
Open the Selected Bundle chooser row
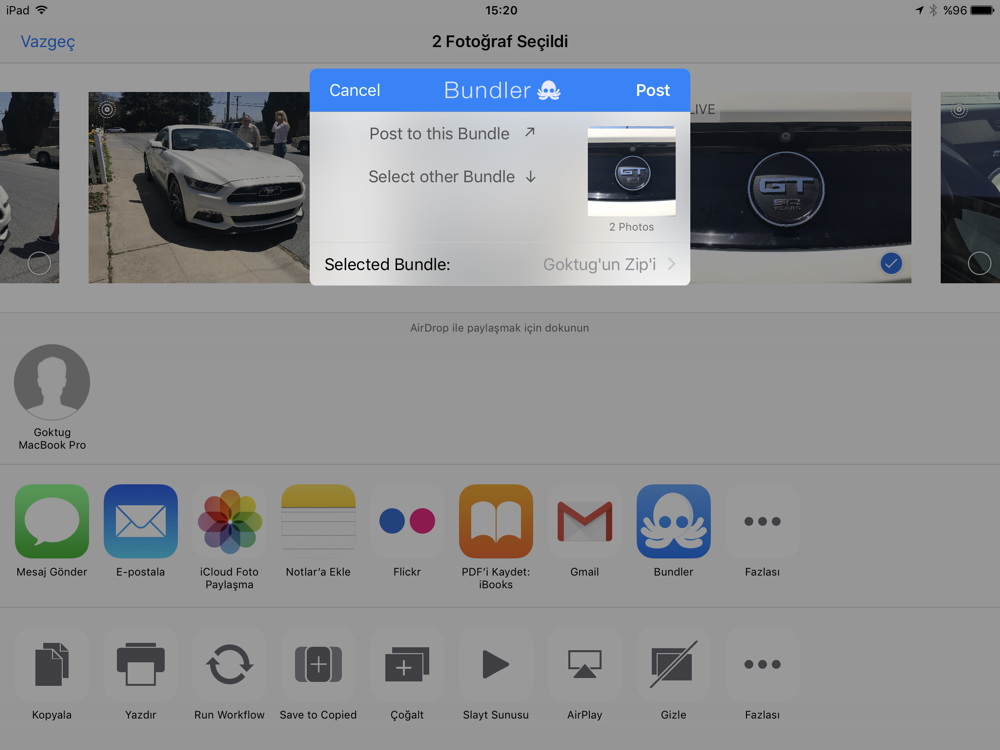[x=500, y=265]
